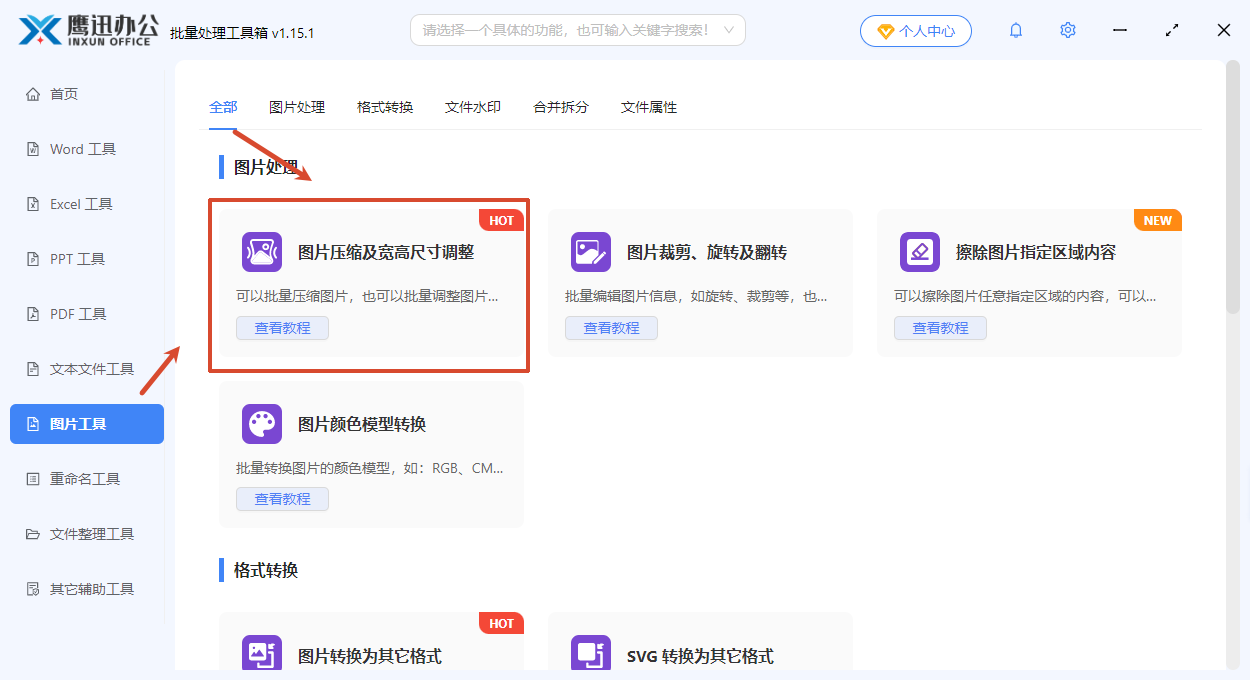
Task: Click the PPT 工具 sidebar icon
Action: pos(32,259)
